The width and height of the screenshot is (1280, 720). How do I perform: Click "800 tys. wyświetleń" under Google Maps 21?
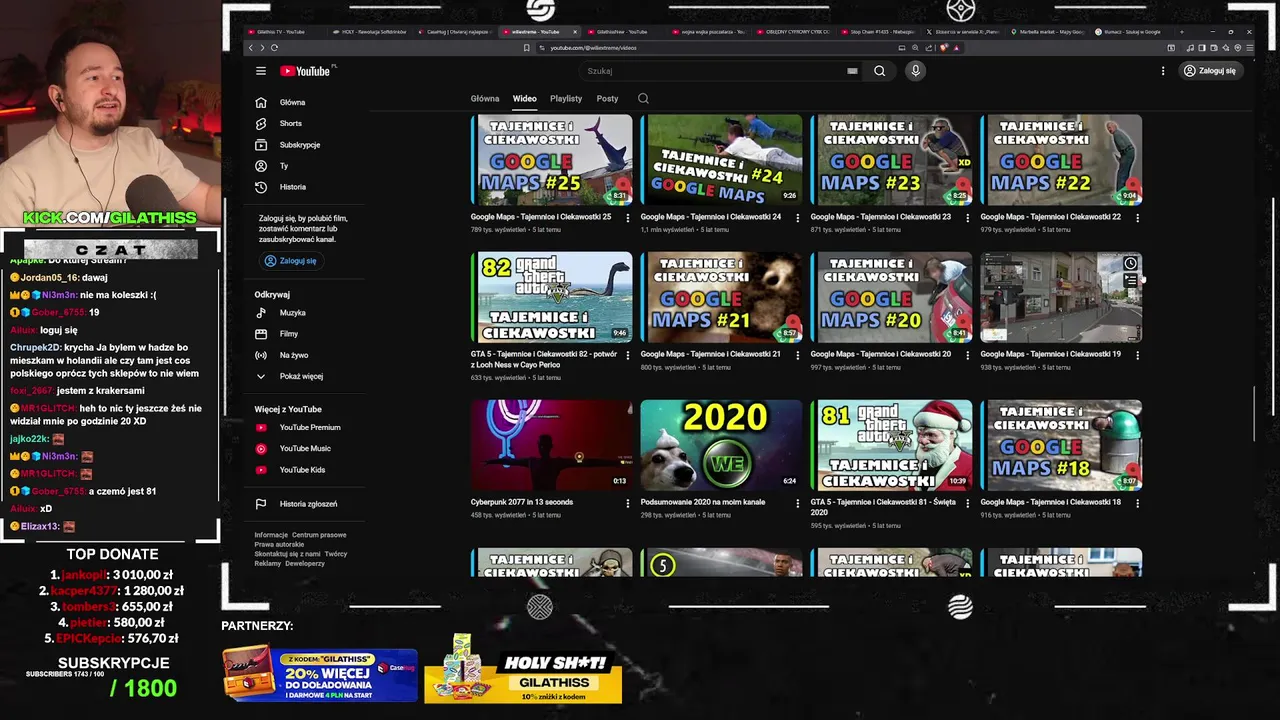(x=668, y=367)
